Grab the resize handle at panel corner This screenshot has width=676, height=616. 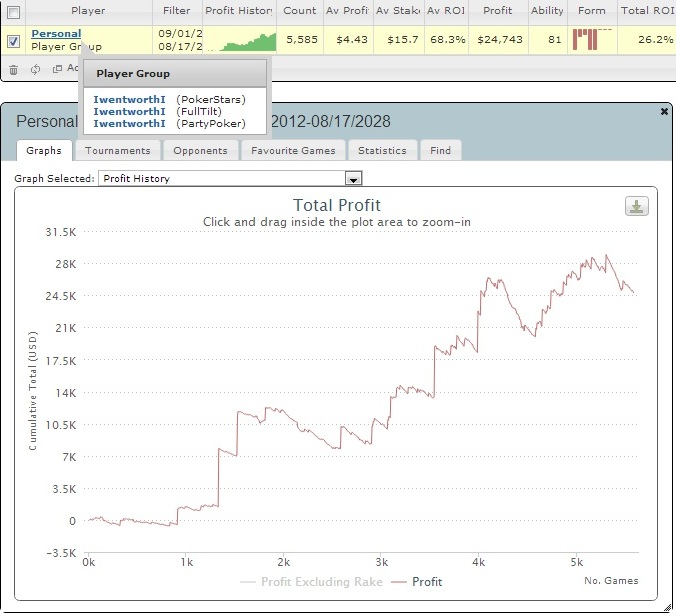[x=667, y=607]
